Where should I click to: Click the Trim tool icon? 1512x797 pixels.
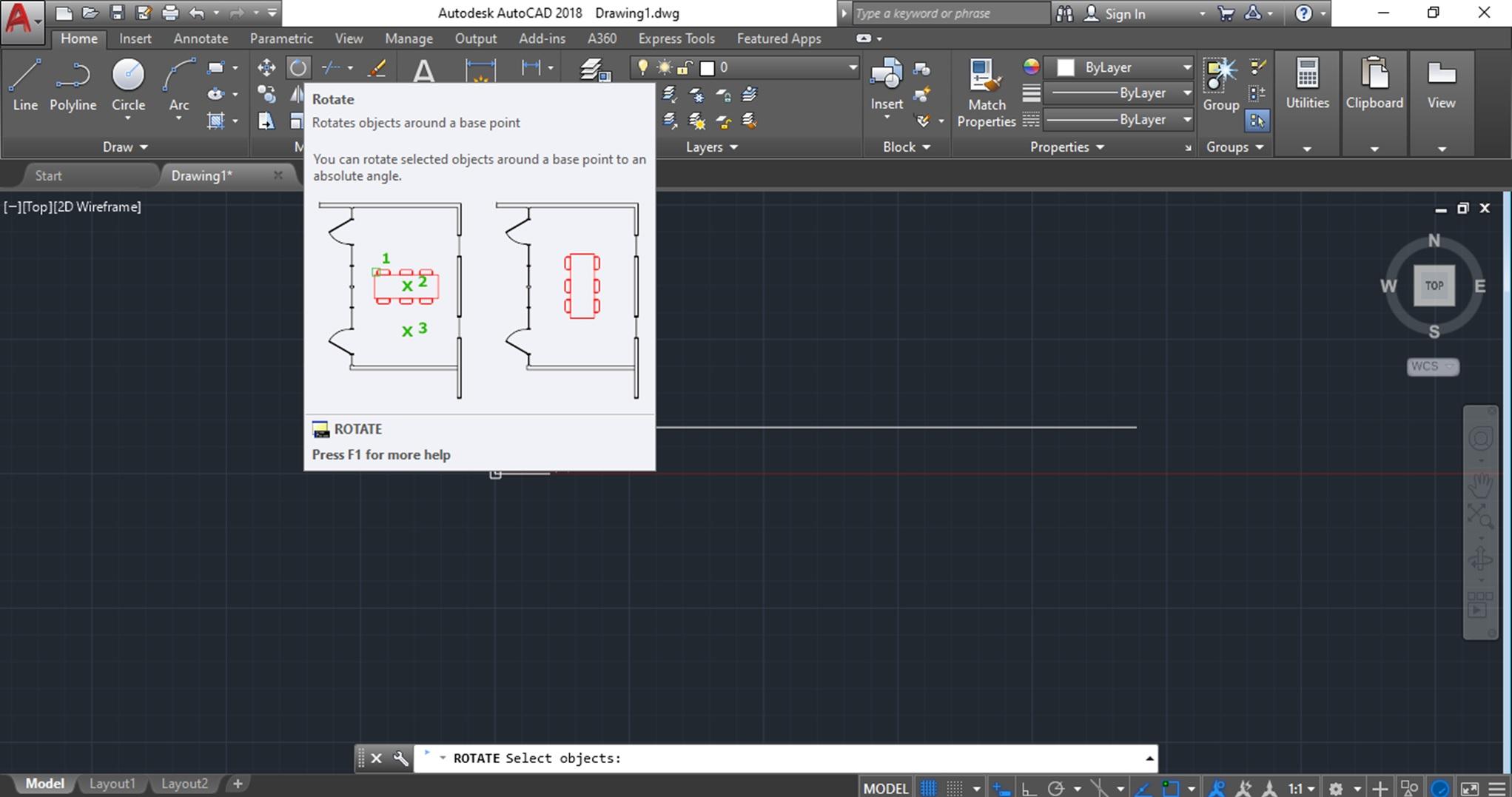point(331,68)
